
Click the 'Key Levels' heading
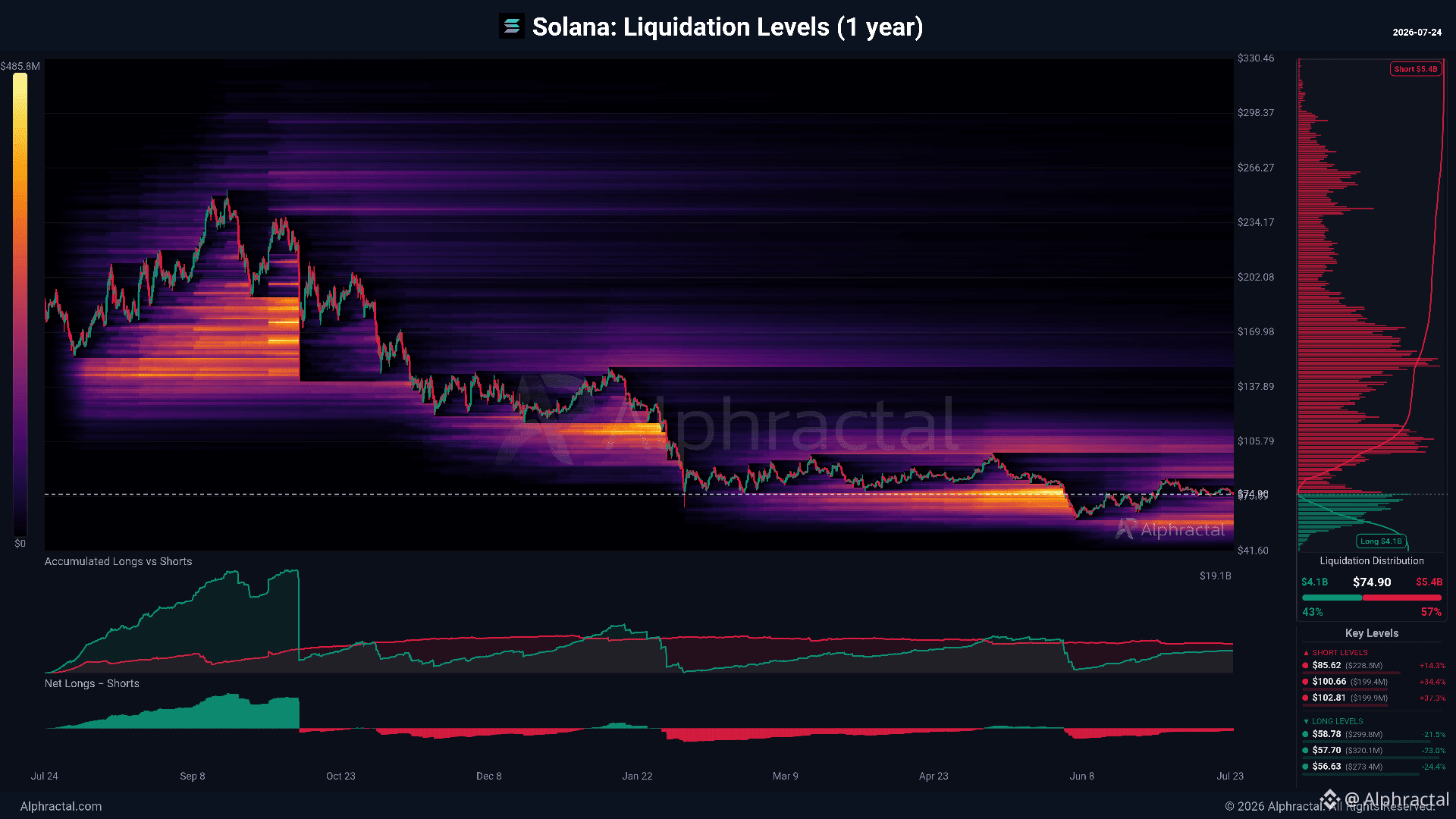pyautogui.click(x=1372, y=633)
